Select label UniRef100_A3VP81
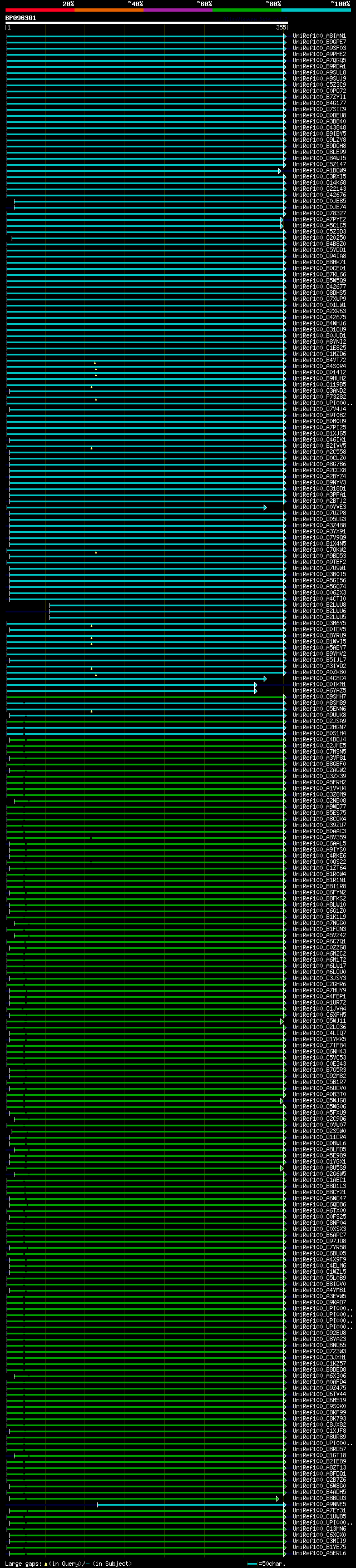Screen dimensions: 356x1568 (319, 758)
